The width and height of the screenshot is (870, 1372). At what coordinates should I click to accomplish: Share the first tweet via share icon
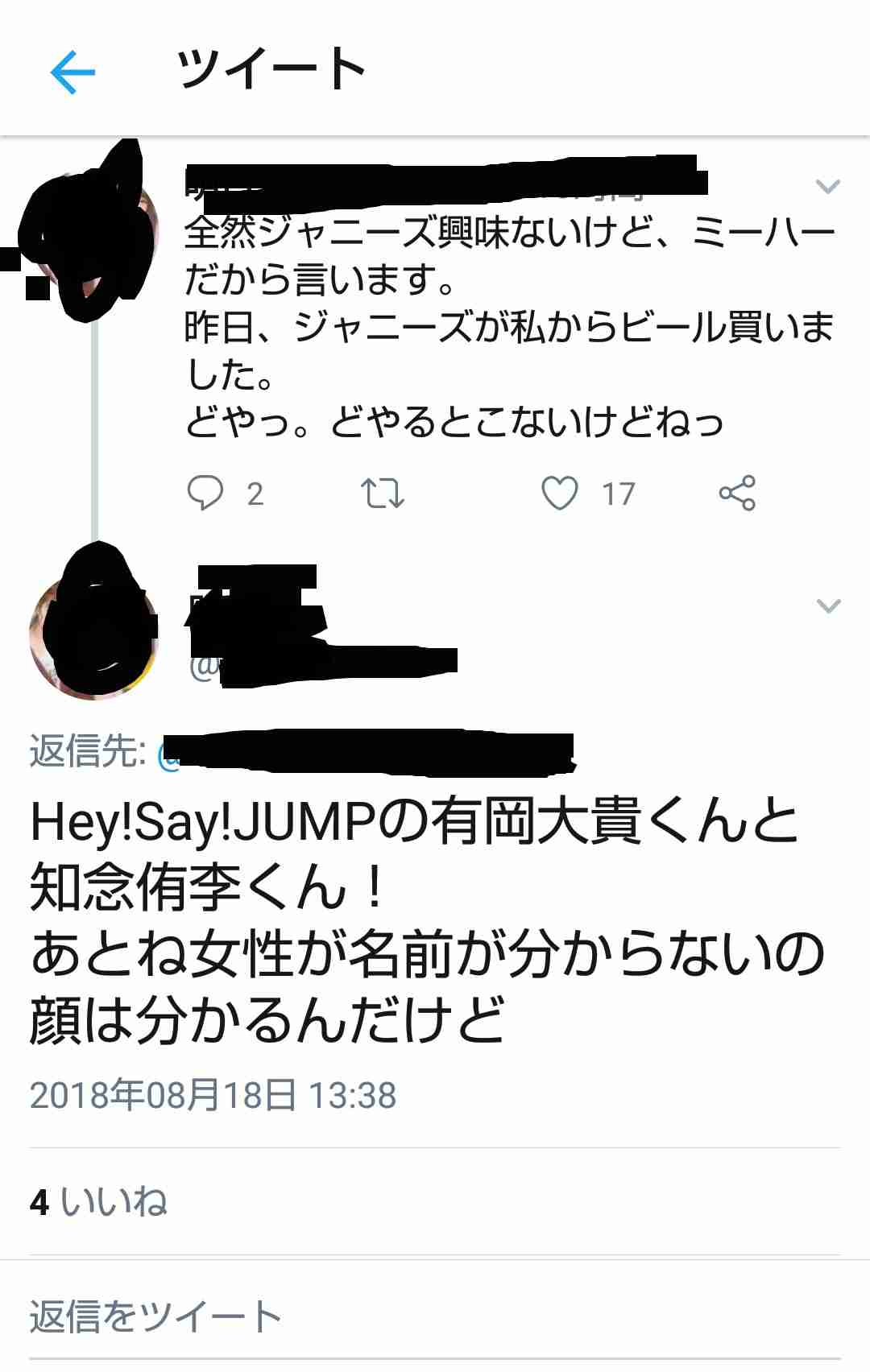point(737,493)
